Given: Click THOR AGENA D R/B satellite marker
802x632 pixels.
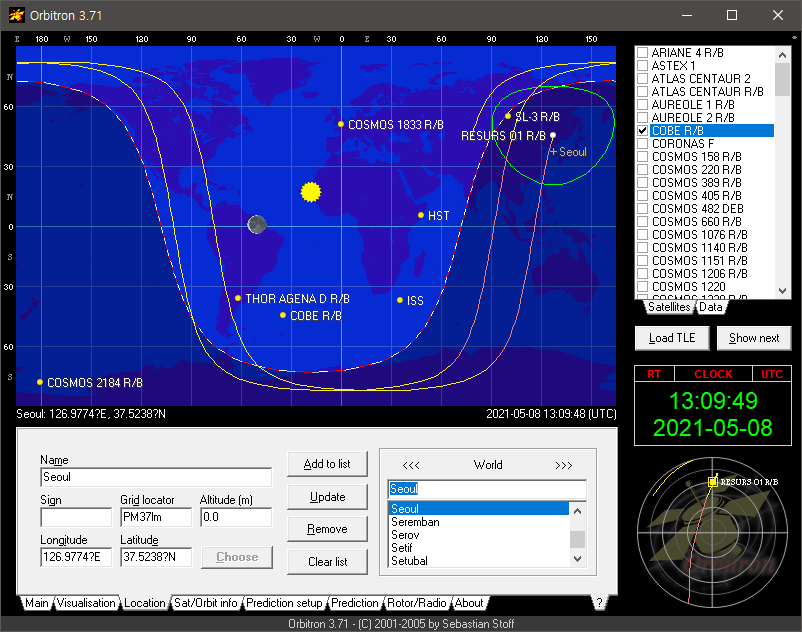Looking at the screenshot, I should pos(238,298).
